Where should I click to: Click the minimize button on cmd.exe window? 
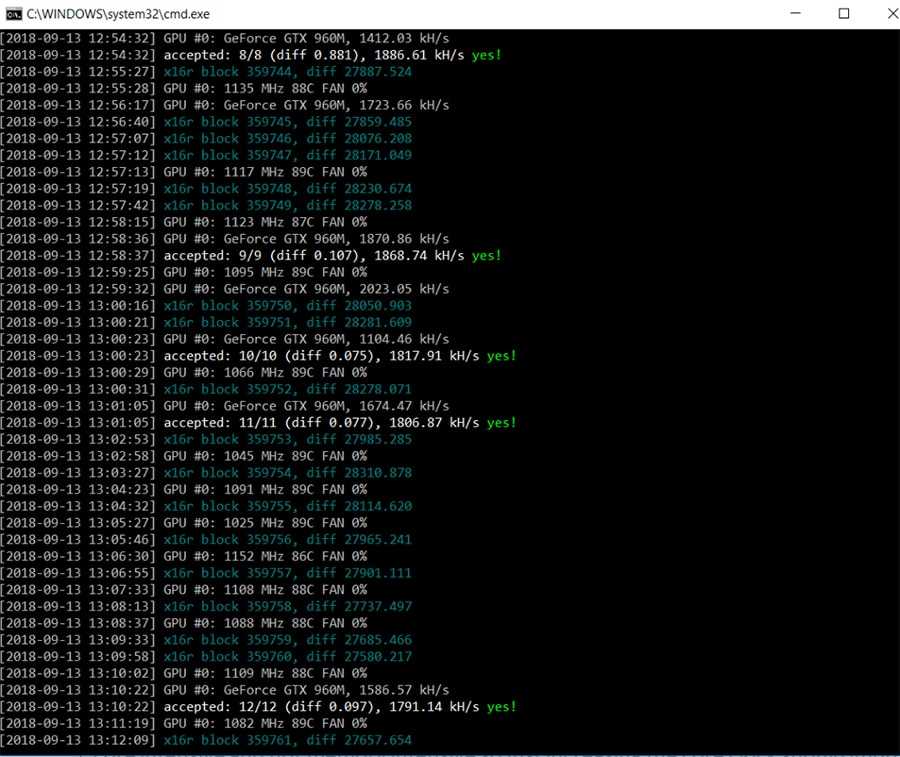pos(797,13)
